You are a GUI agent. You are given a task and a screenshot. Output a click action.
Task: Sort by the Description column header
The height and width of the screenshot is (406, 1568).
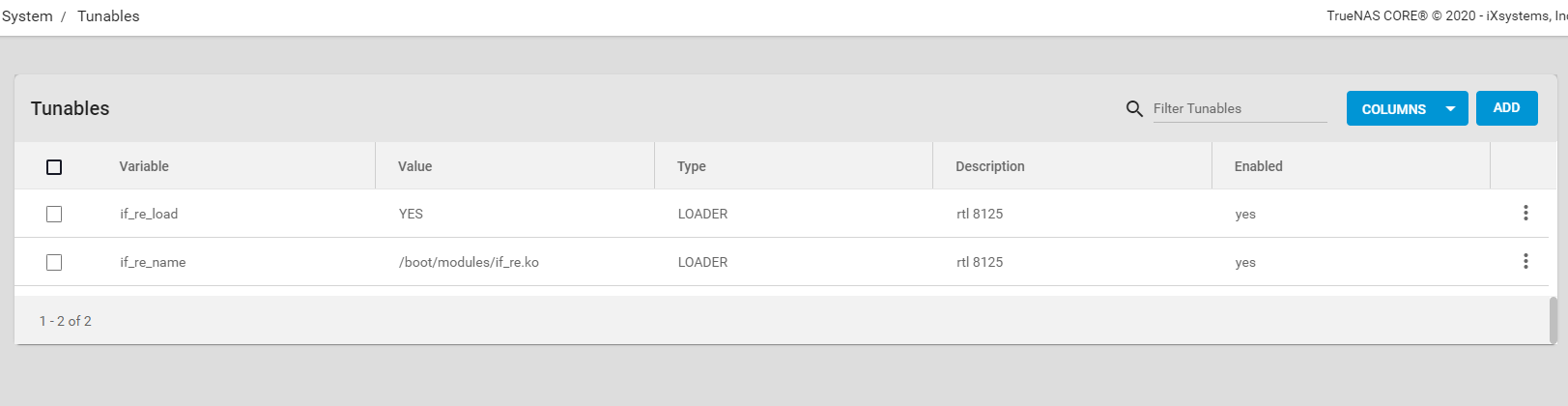tap(989, 166)
